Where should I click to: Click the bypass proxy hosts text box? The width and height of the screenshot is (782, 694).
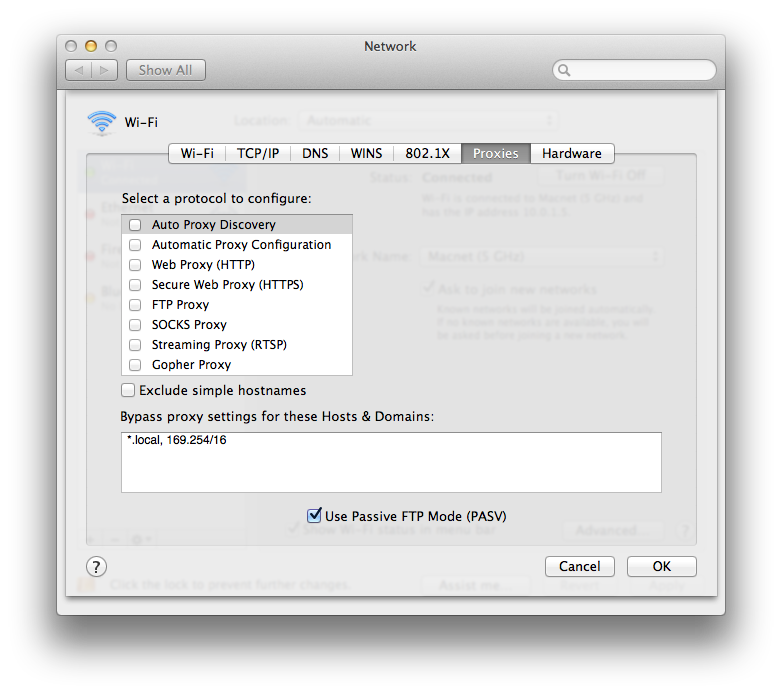click(x=391, y=463)
